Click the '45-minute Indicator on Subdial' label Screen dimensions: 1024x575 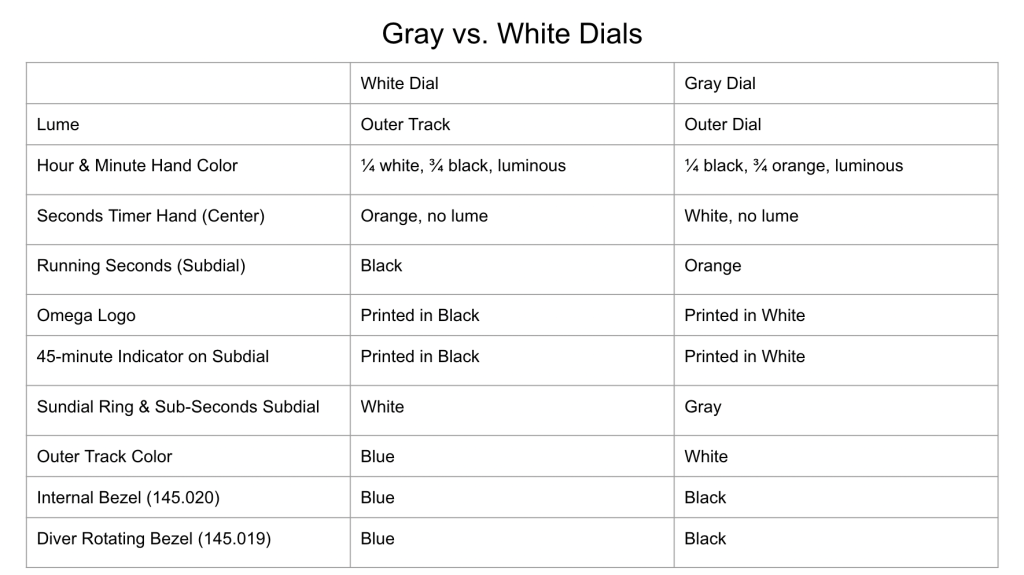click(x=153, y=357)
